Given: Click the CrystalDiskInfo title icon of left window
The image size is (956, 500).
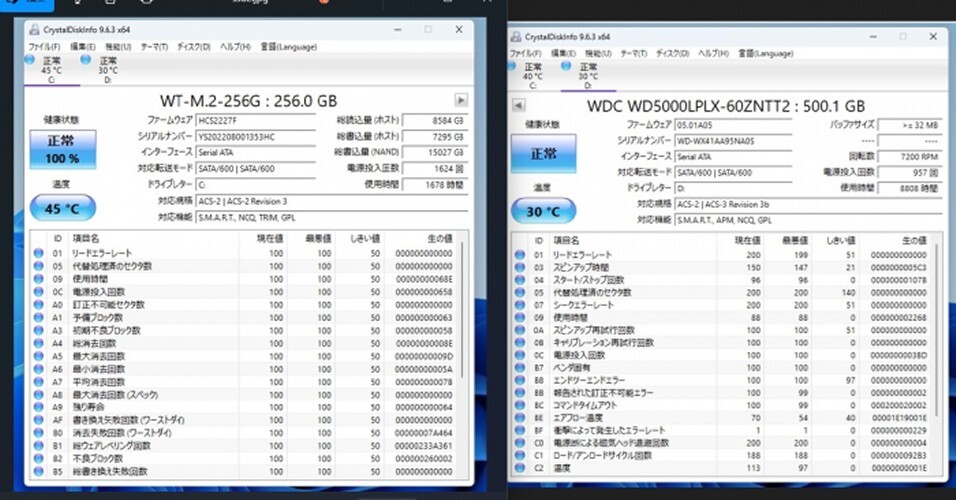Looking at the screenshot, I should click(x=34, y=29).
